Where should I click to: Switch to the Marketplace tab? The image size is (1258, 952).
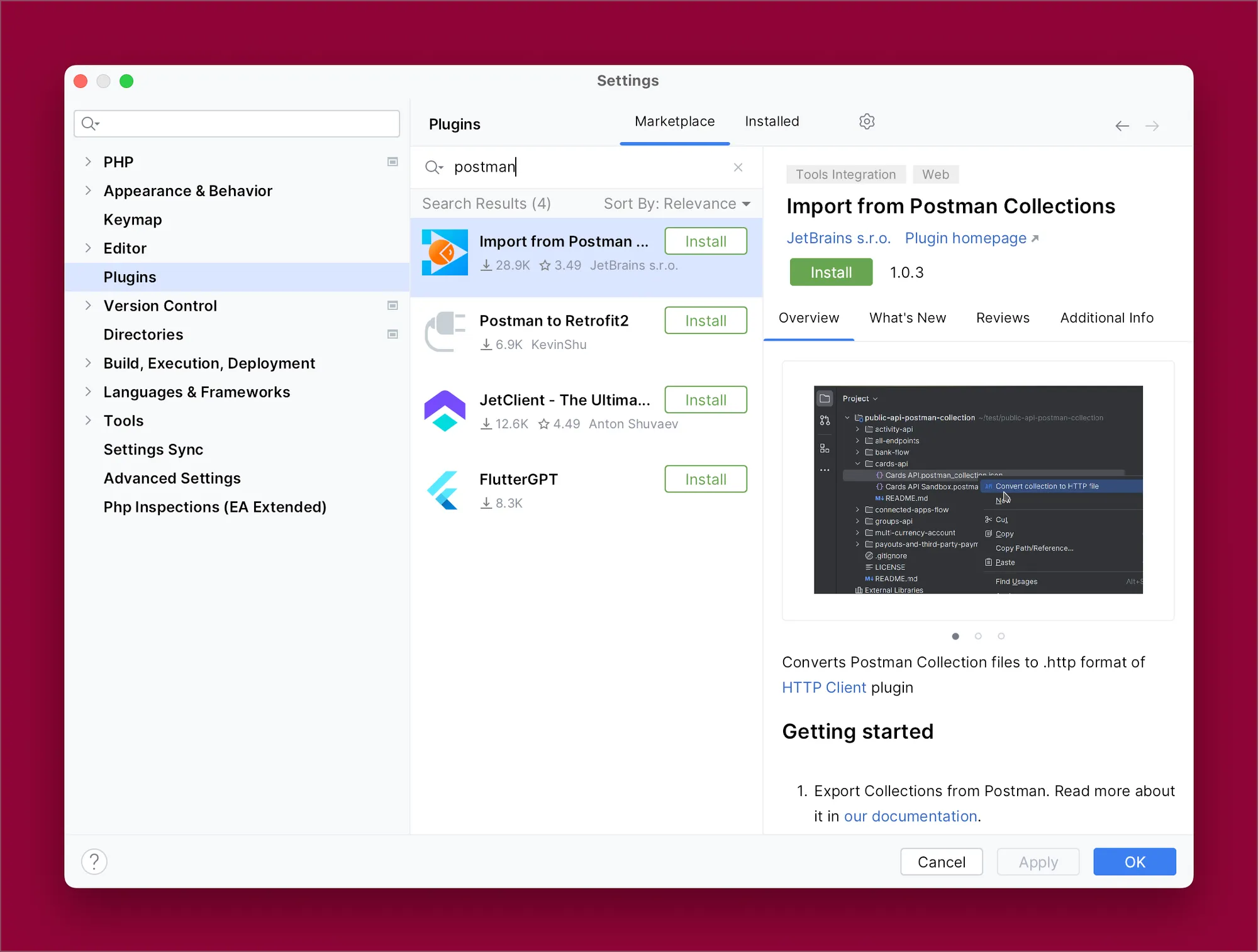tap(674, 121)
